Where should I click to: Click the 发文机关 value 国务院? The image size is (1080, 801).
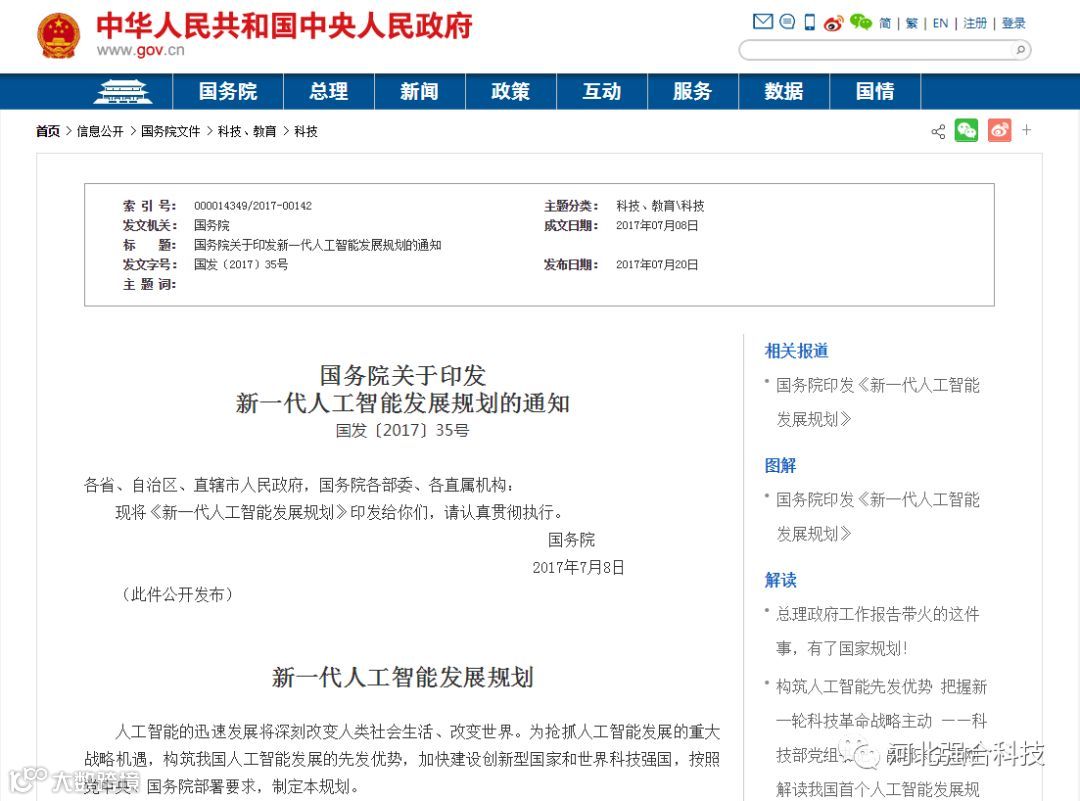pos(211,225)
